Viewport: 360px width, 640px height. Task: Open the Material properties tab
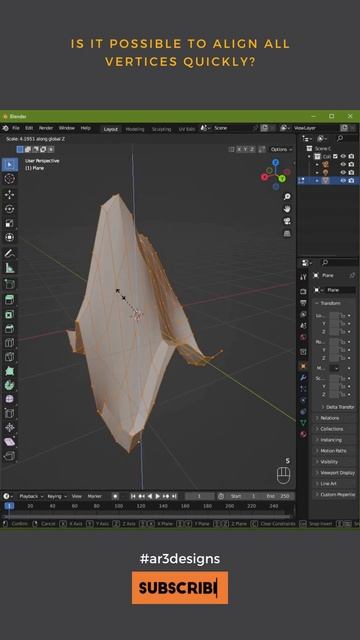(x=303, y=434)
